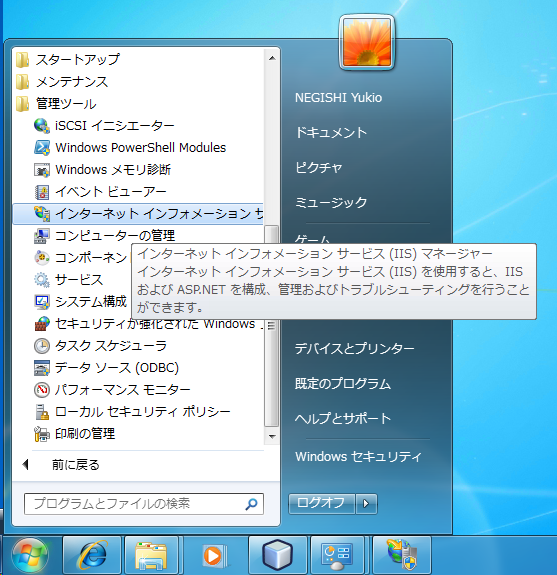
Task: Click the システム構成 icon
Action: [x=42, y=302]
